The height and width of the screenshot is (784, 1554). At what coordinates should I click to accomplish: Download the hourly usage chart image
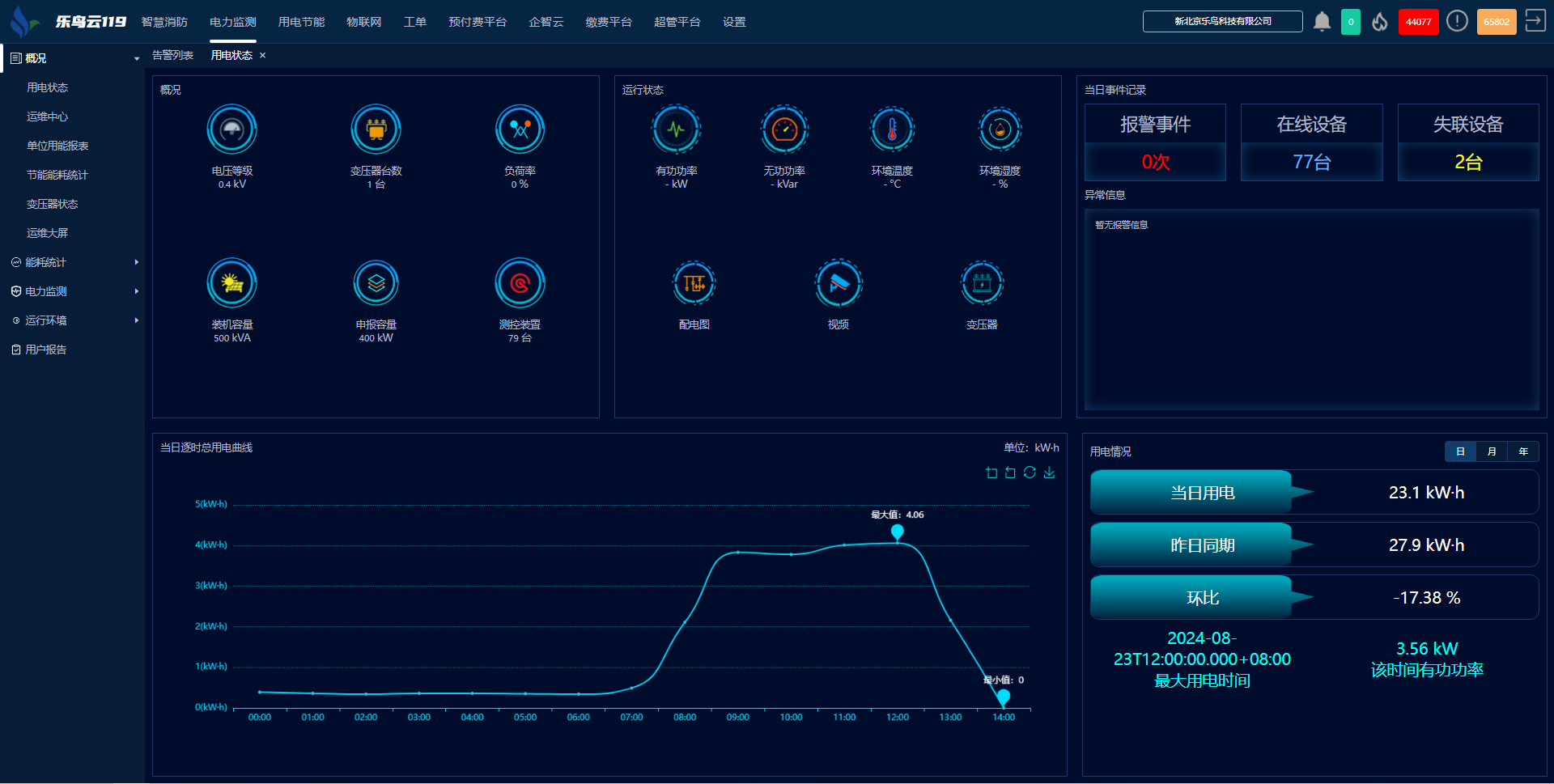1049,473
